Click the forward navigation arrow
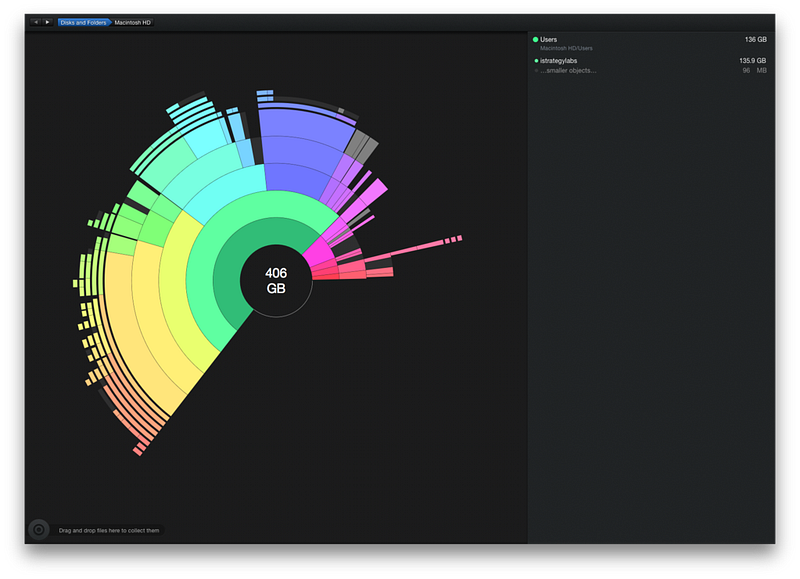Screen dimensions: 800x579 (x=47, y=22)
